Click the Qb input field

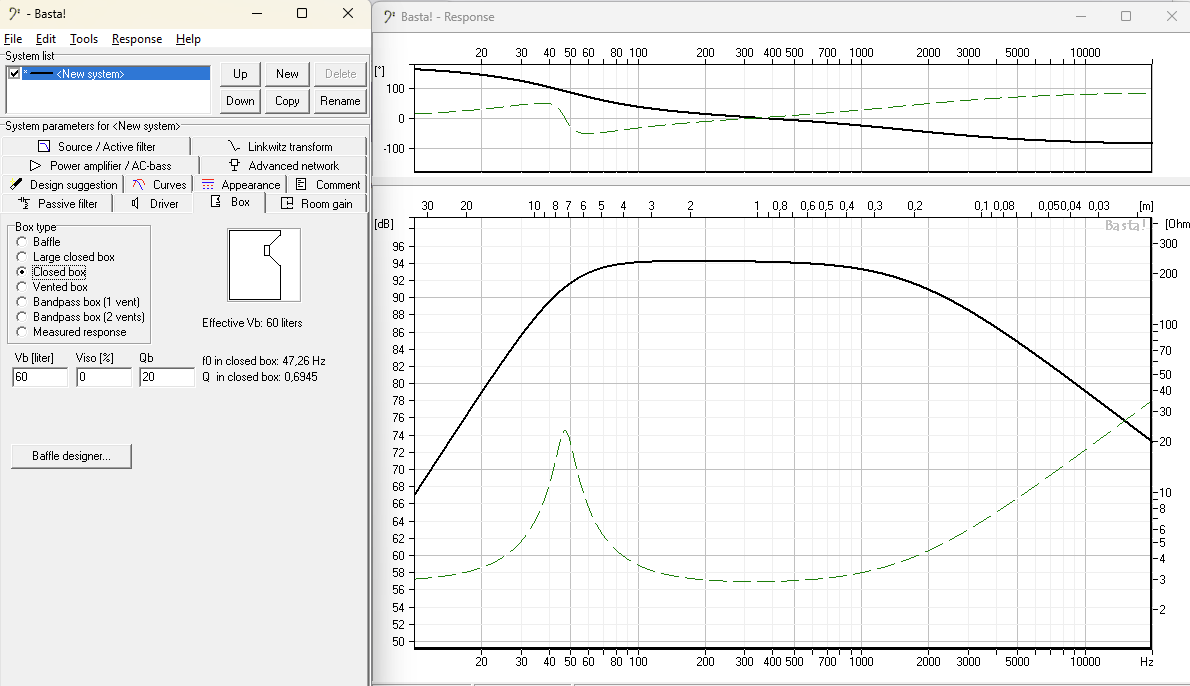coord(167,377)
